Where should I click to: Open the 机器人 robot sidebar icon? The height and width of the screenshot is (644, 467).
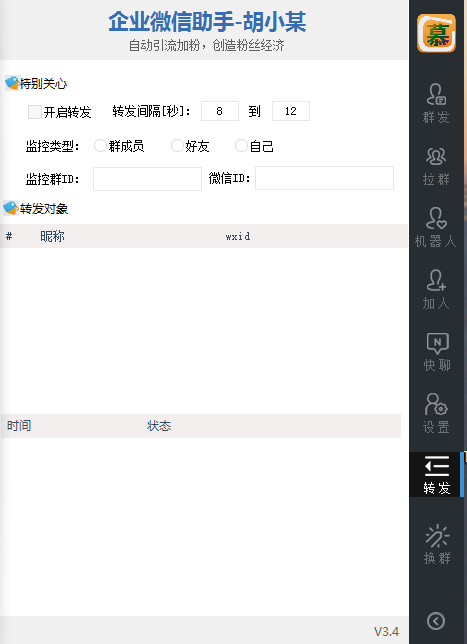(x=436, y=228)
